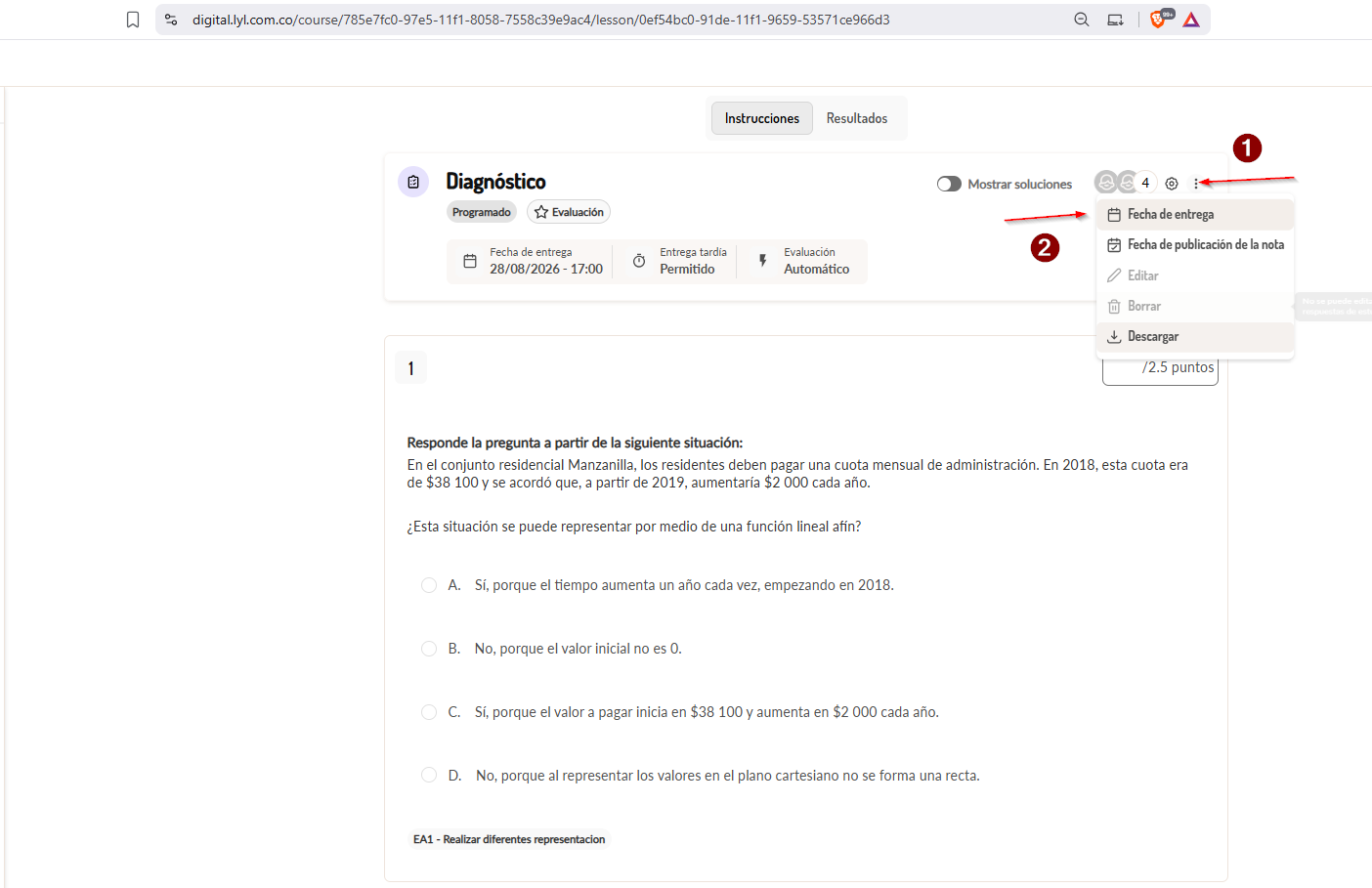Select answer option C radio button
The image size is (1372, 888).
coord(429,712)
